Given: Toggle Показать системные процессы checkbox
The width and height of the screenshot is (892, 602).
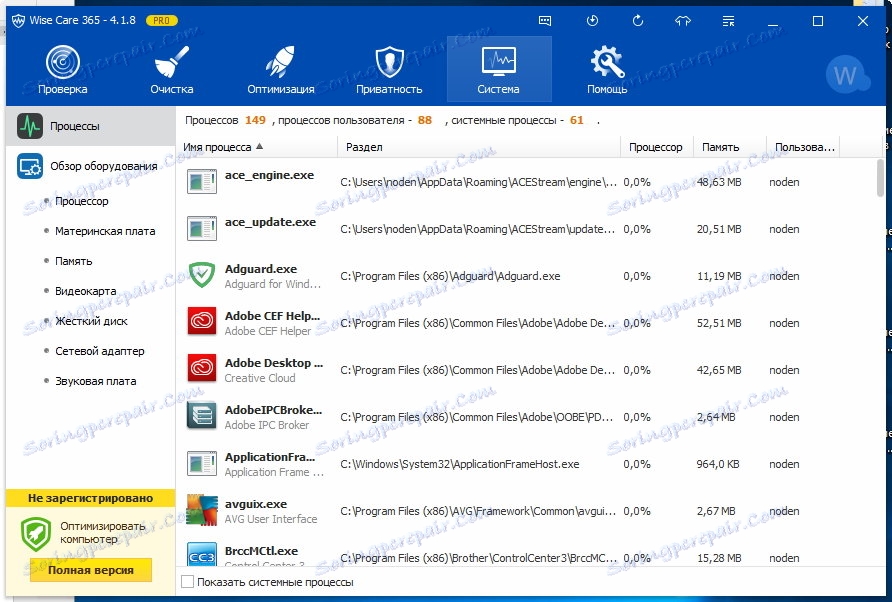Looking at the screenshot, I should tap(187, 582).
